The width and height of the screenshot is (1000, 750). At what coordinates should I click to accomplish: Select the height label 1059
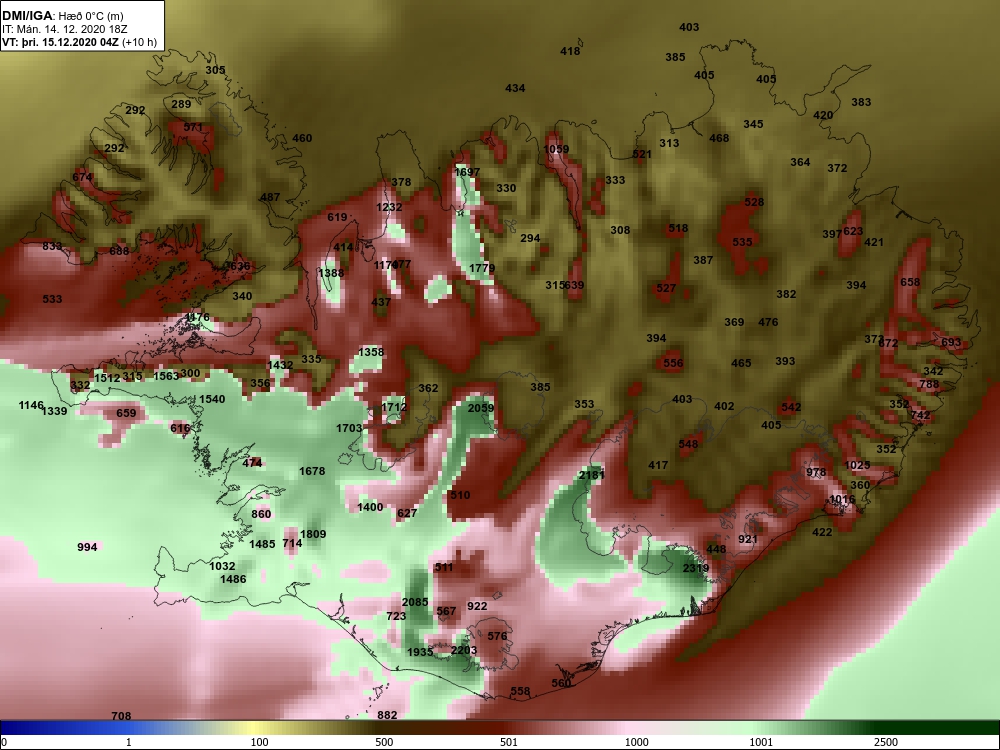coord(556,149)
